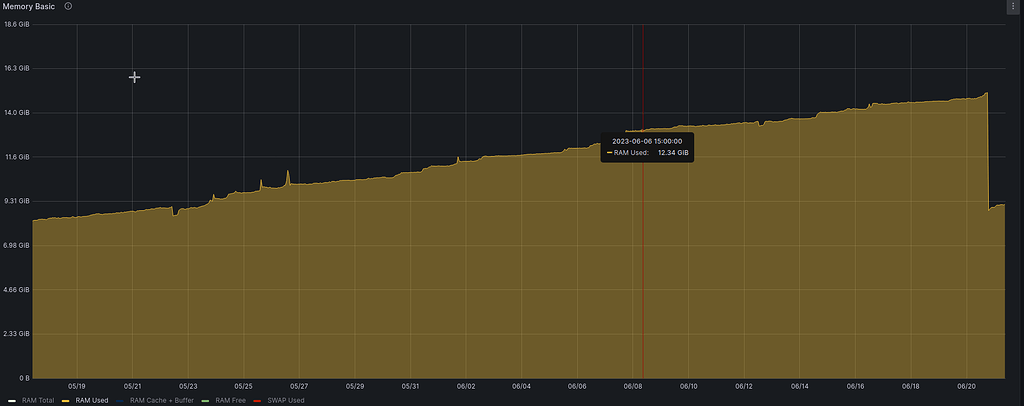
Task: Toggle the SWAP Used legend series
Action: click(x=286, y=400)
